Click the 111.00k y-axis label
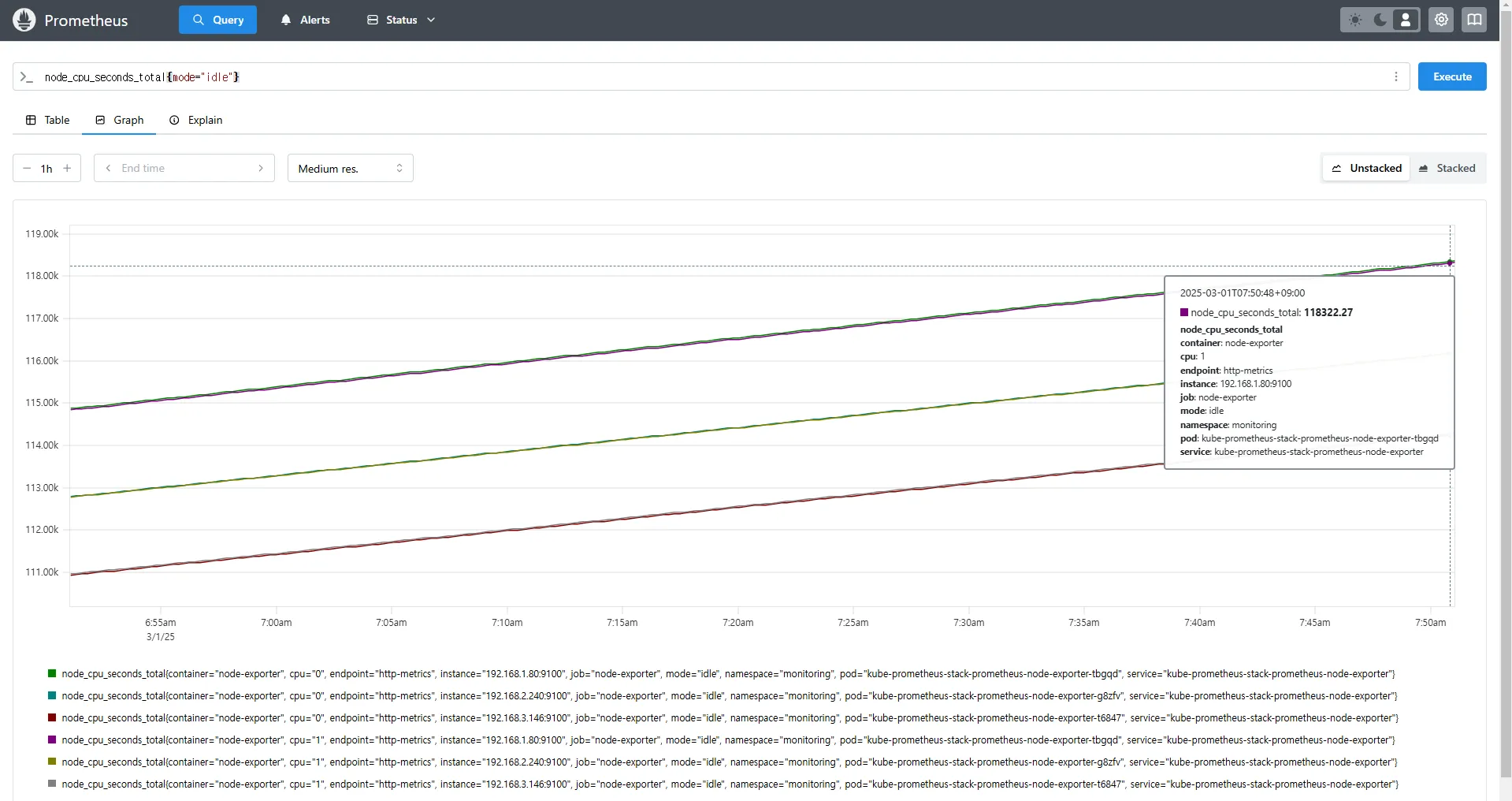The height and width of the screenshot is (801, 1512). pyautogui.click(x=42, y=572)
